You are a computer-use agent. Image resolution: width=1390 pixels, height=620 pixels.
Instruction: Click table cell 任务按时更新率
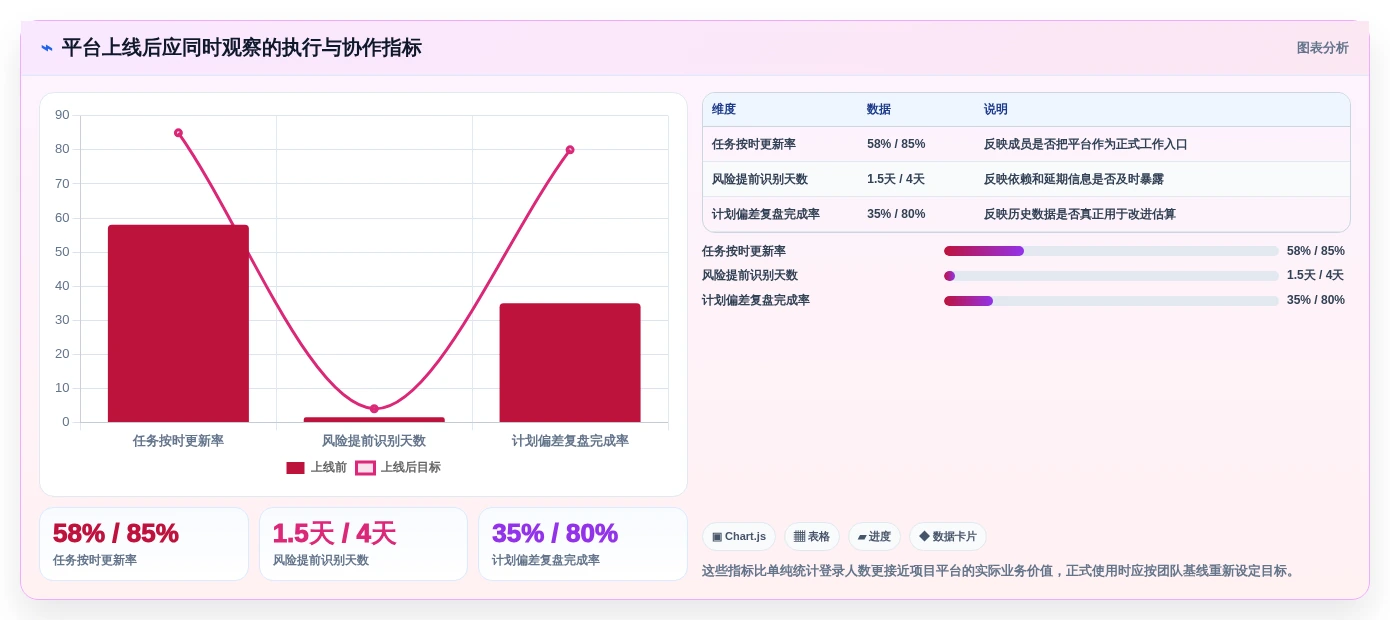point(754,144)
